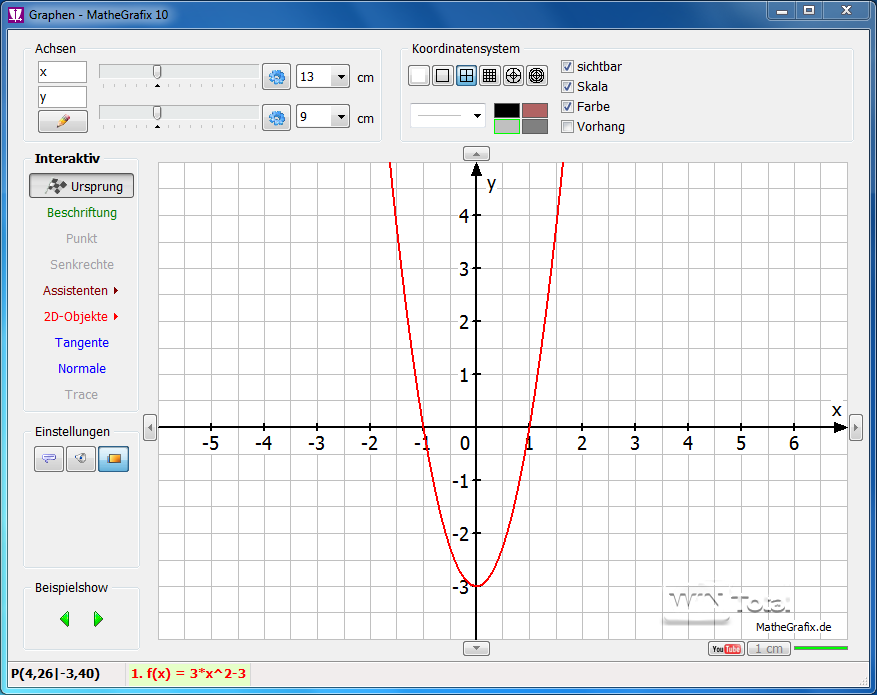Toggle the Skala checkbox

click(568, 87)
